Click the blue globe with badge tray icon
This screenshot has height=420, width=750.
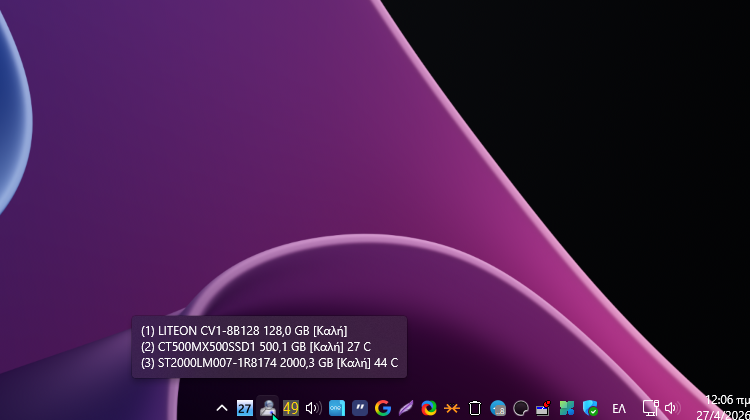[498, 408]
